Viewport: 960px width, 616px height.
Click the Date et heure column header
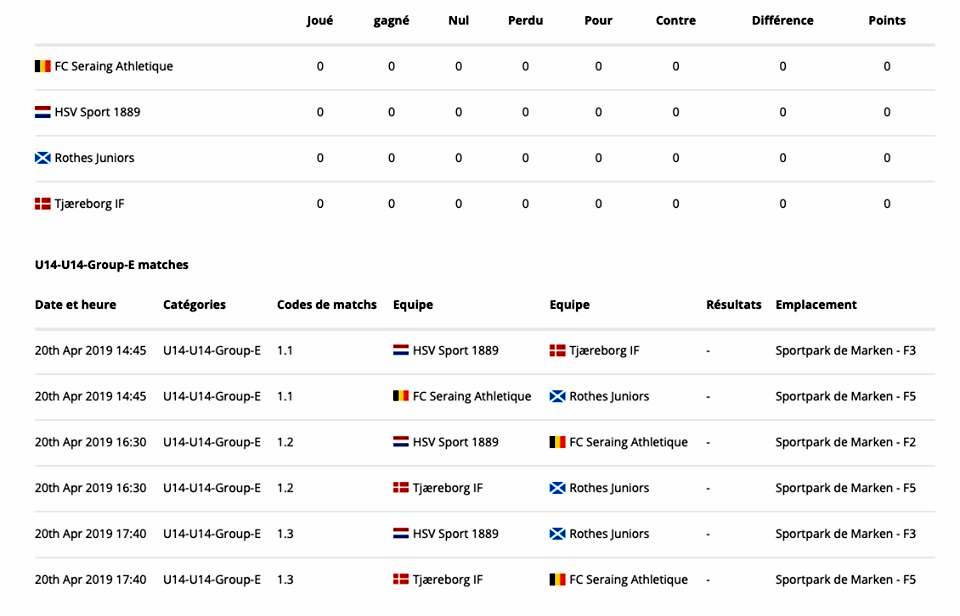pos(75,305)
